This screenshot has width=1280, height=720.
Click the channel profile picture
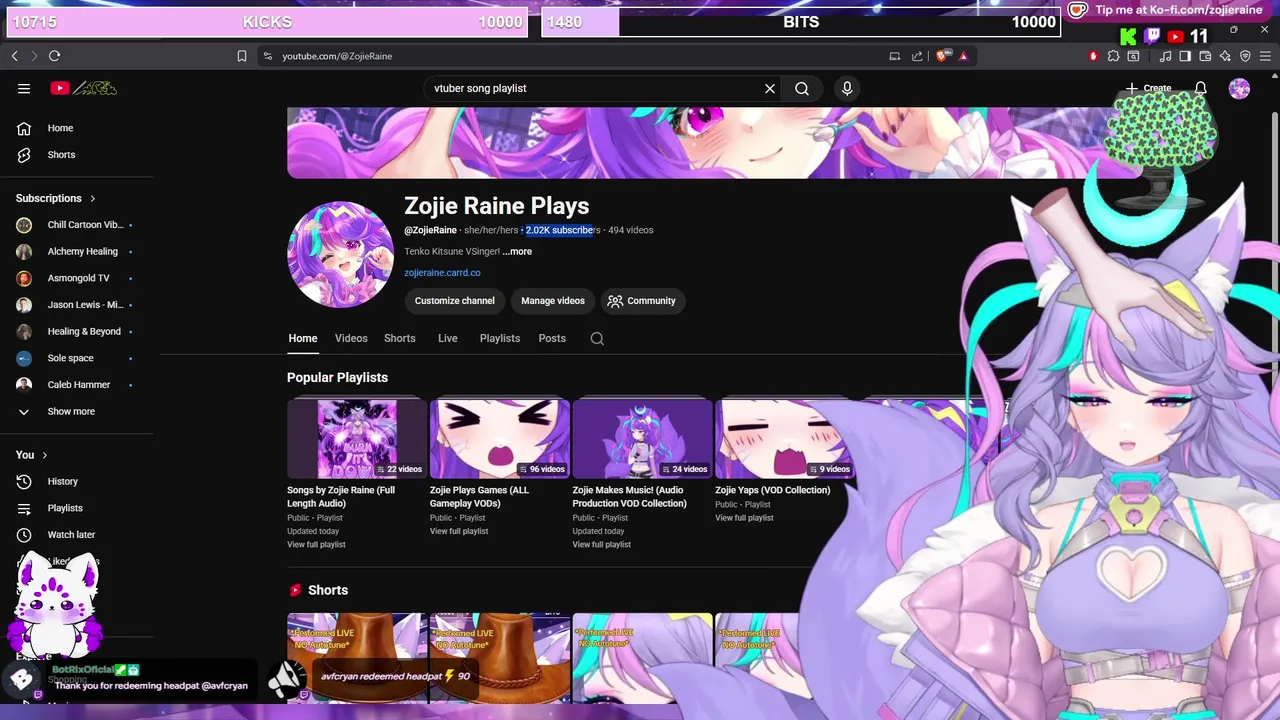[x=340, y=254]
